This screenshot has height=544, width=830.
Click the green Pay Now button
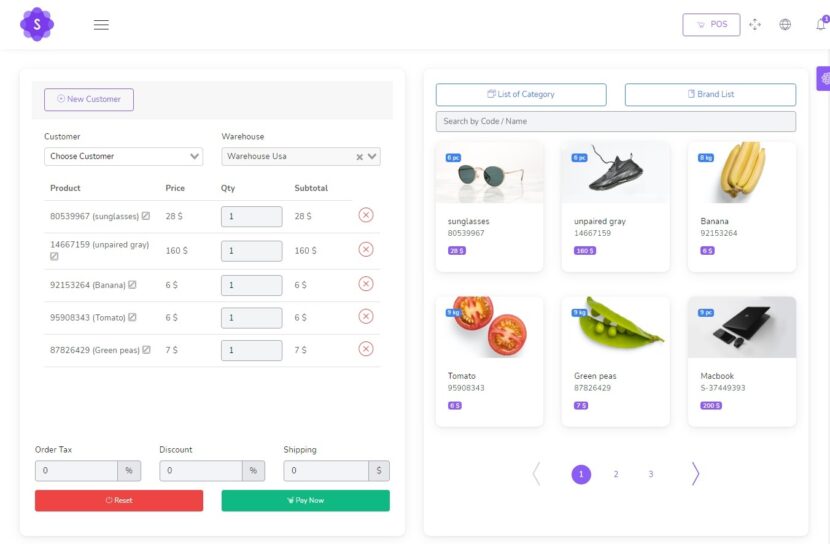coord(305,501)
